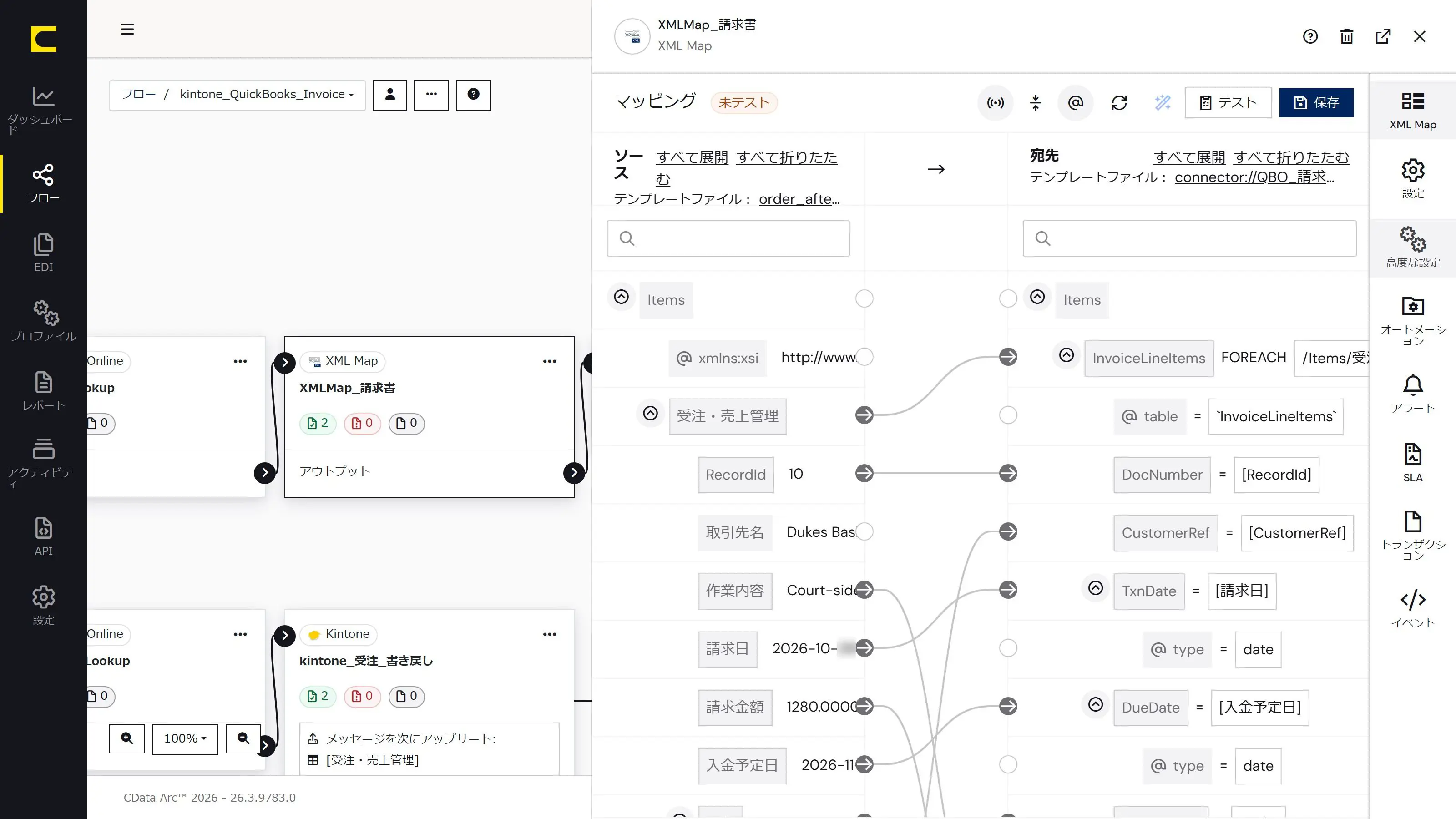Delete connector with trash icon

click(1347, 37)
